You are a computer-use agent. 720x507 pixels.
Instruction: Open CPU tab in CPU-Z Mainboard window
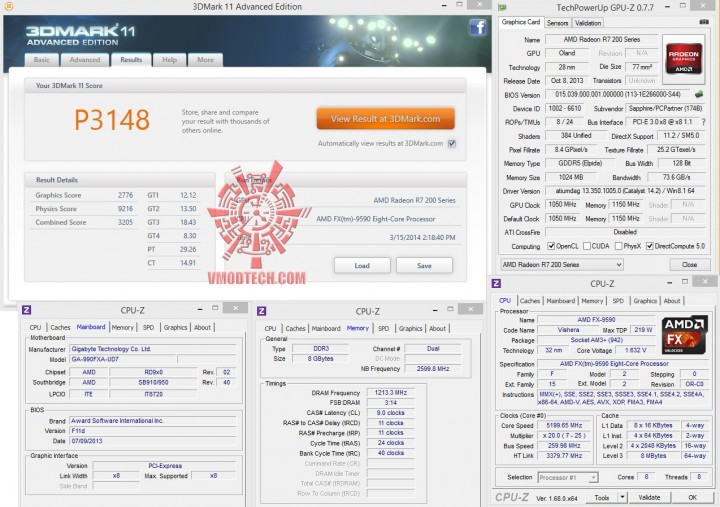point(35,327)
